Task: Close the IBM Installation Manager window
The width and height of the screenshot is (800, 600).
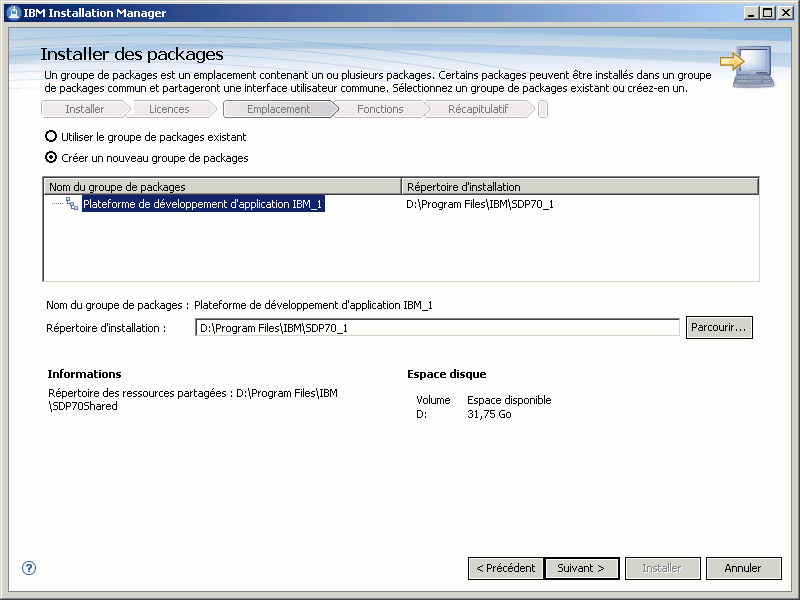Action: pyautogui.click(x=786, y=13)
